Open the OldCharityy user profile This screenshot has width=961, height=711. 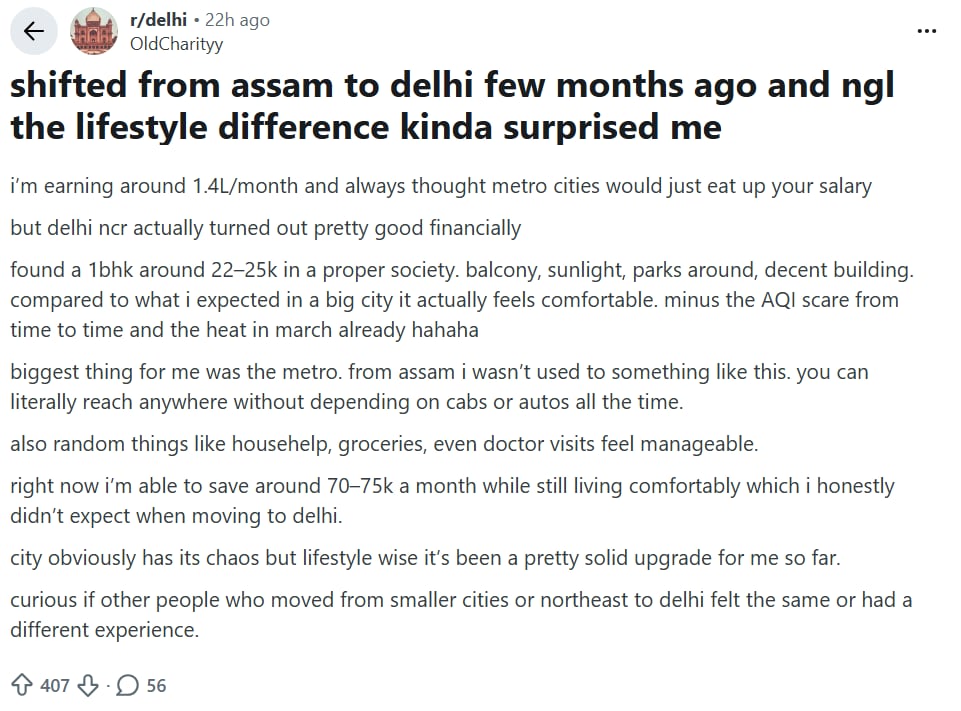point(177,43)
